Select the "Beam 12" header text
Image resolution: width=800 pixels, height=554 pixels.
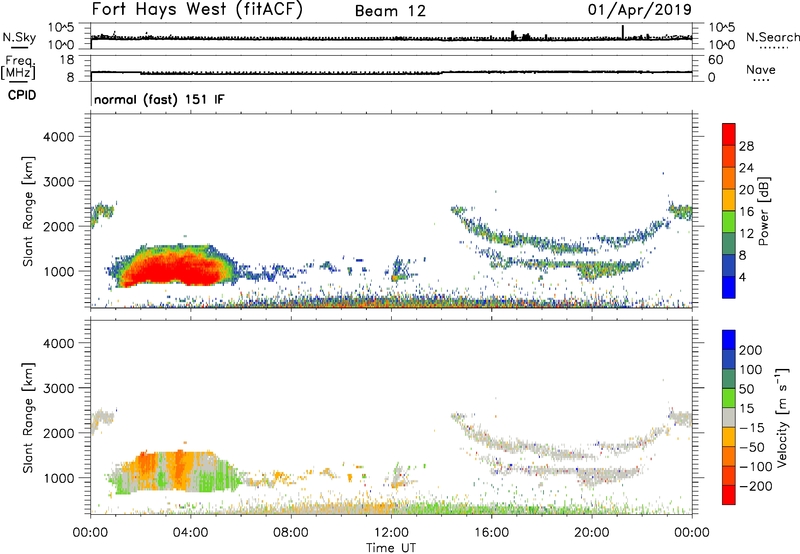[x=390, y=11]
